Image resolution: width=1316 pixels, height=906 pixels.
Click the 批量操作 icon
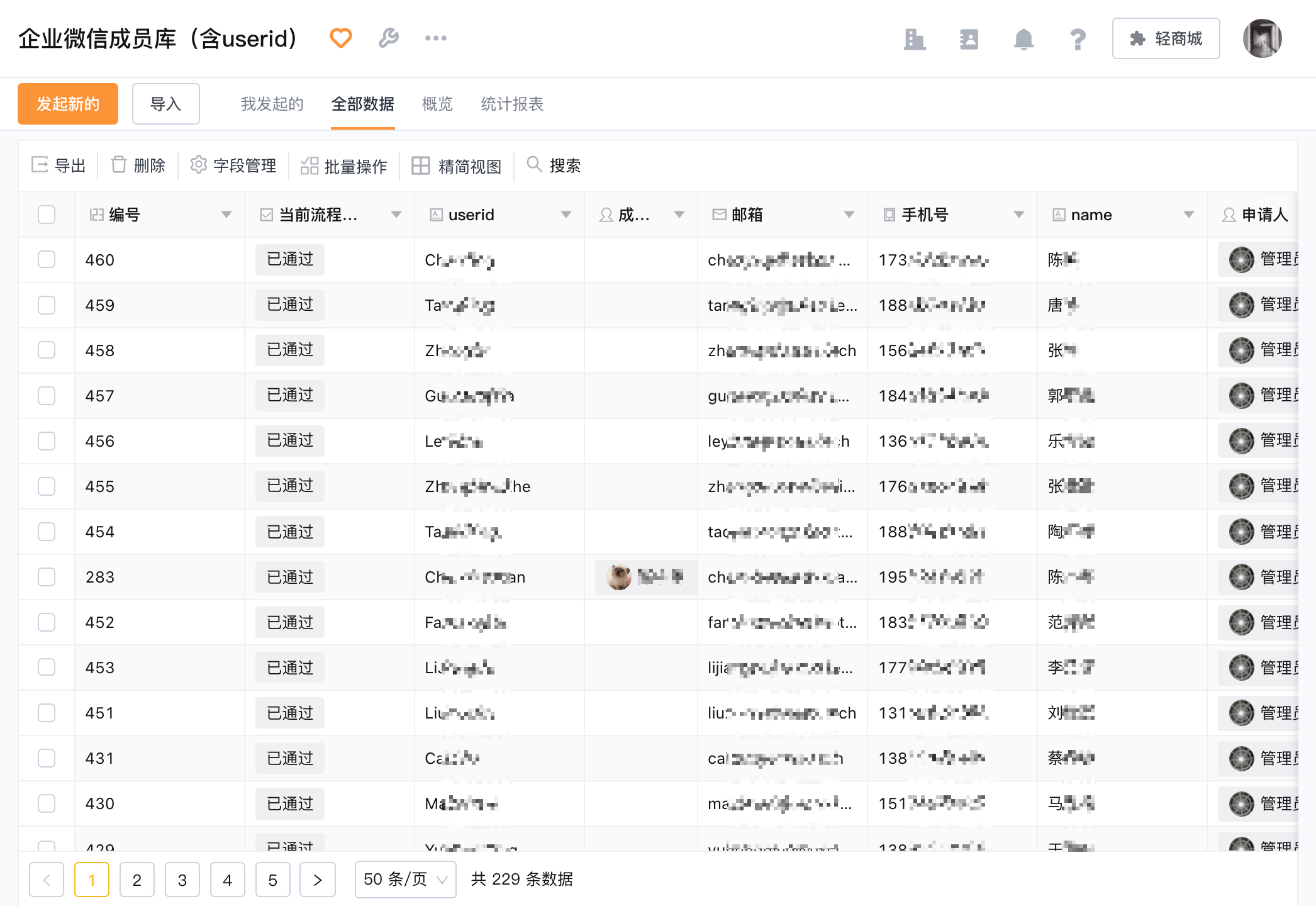coord(309,165)
